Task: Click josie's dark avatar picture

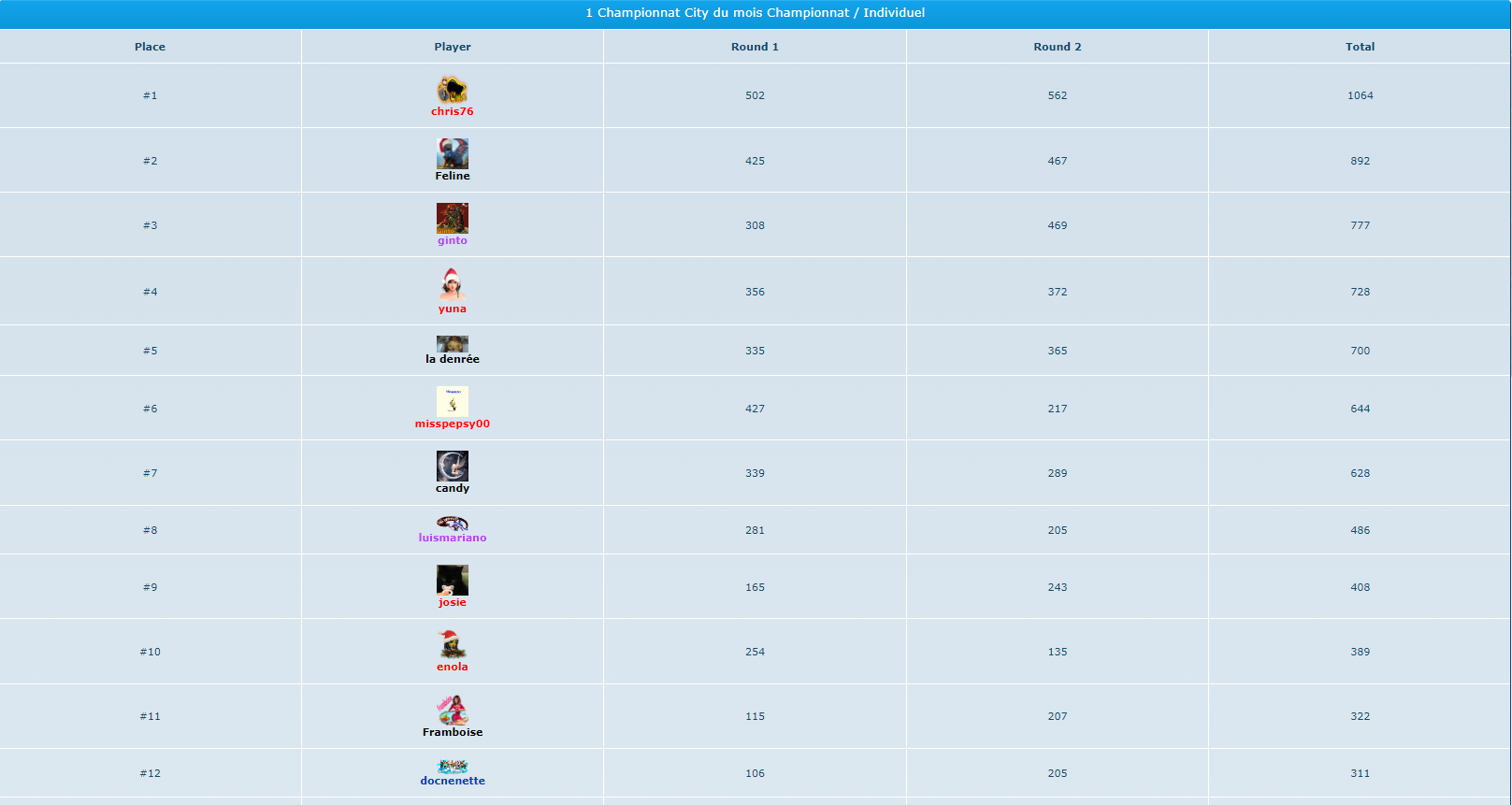Action: (x=452, y=580)
